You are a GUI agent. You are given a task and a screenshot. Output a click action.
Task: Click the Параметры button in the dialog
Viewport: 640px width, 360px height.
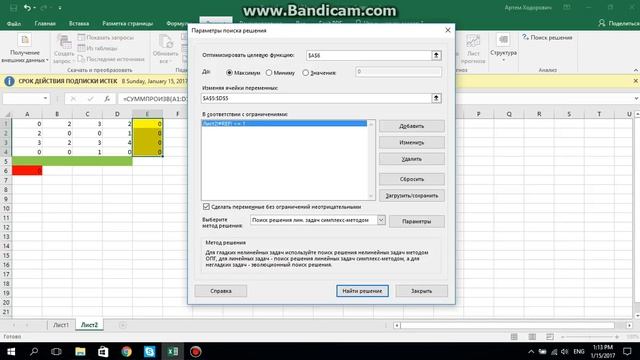[x=417, y=221]
